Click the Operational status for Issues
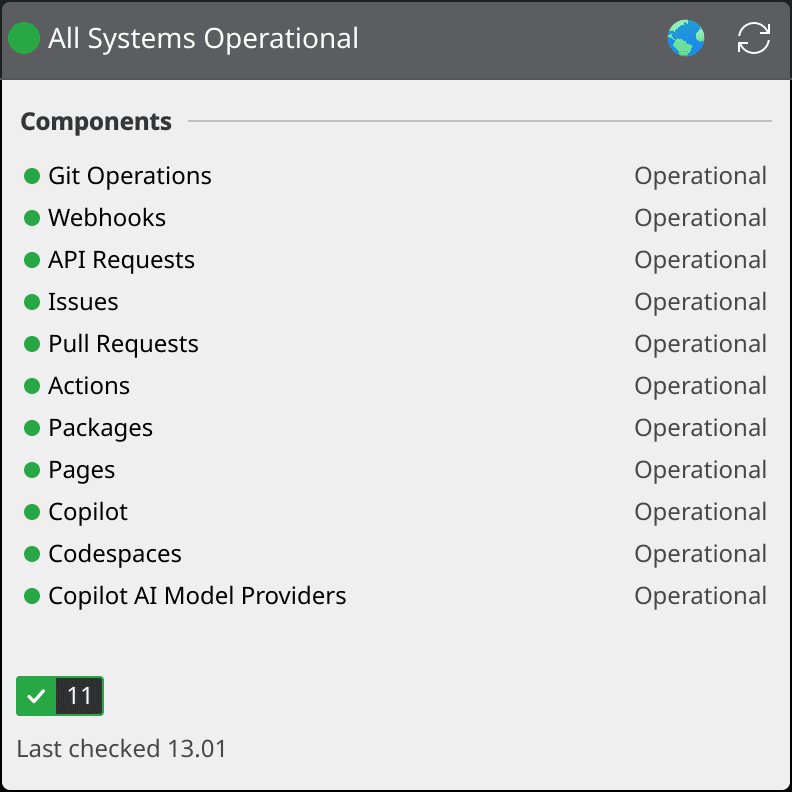 point(701,302)
